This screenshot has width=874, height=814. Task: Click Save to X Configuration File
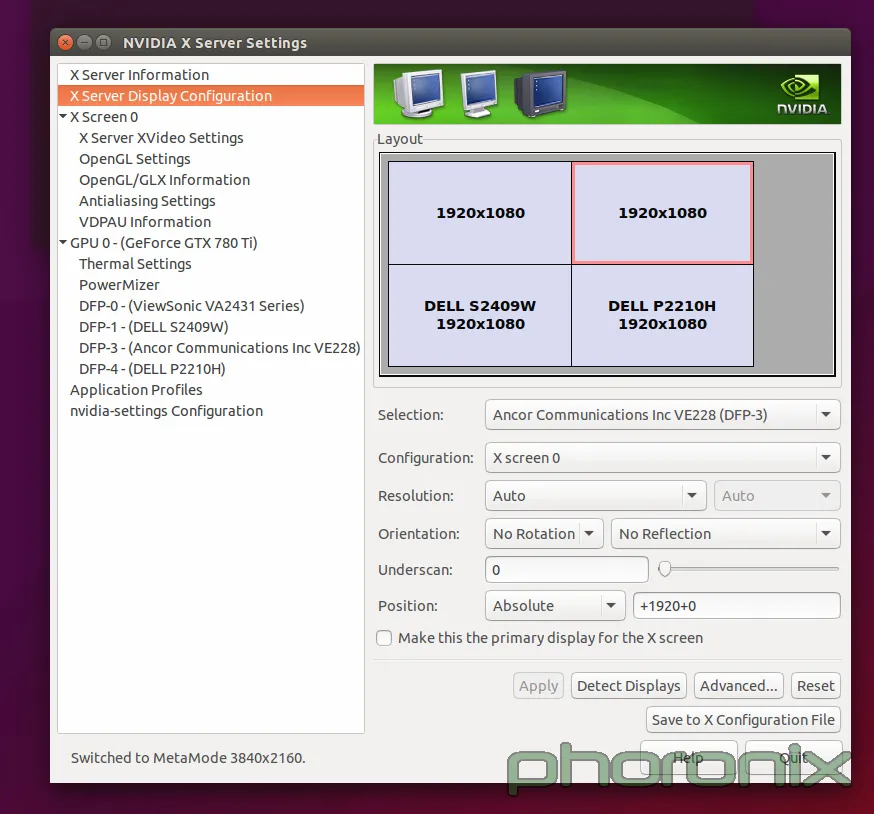click(743, 720)
